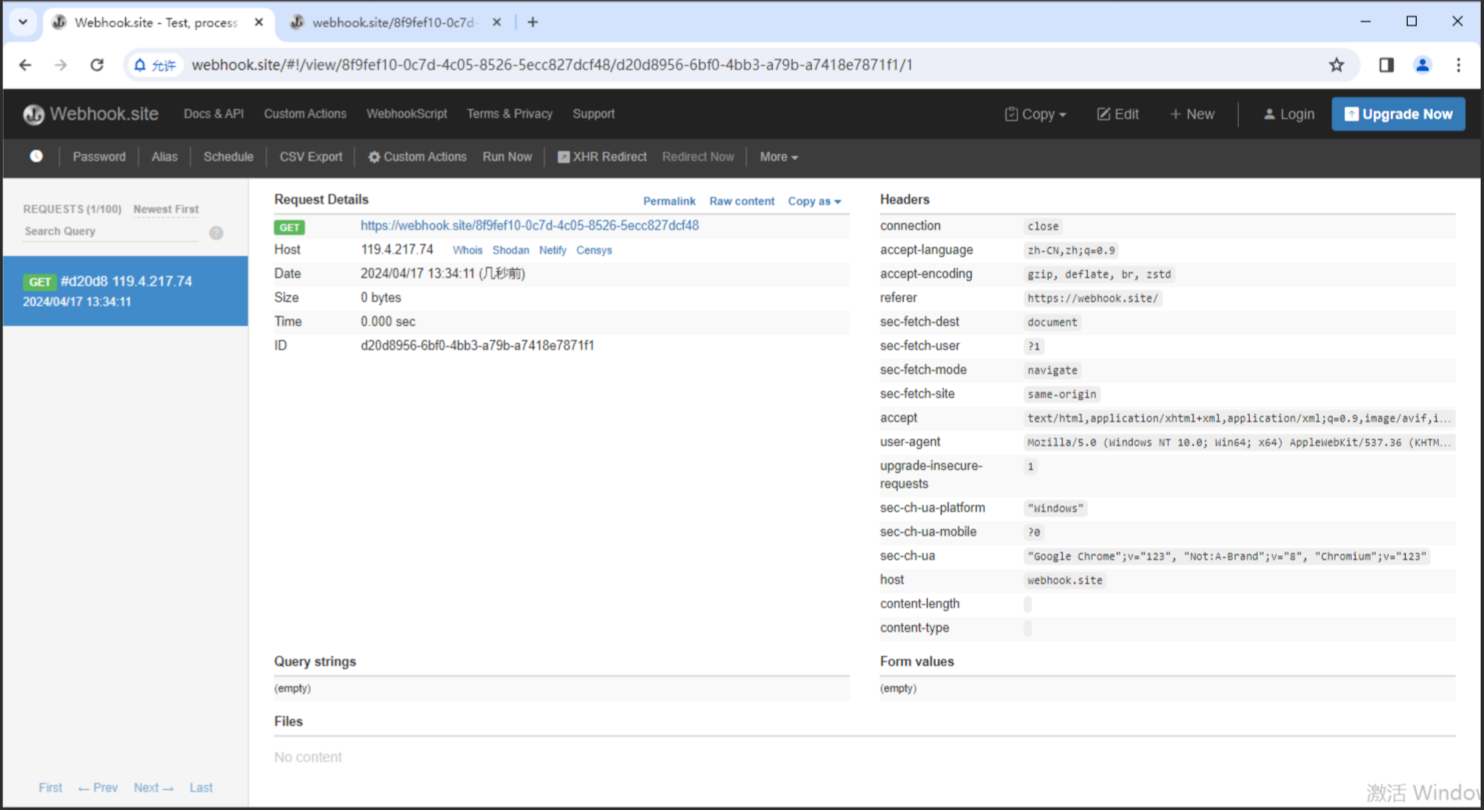Click the Edit button
Image resolution: width=1484 pixels, height=810 pixels.
tap(1118, 114)
